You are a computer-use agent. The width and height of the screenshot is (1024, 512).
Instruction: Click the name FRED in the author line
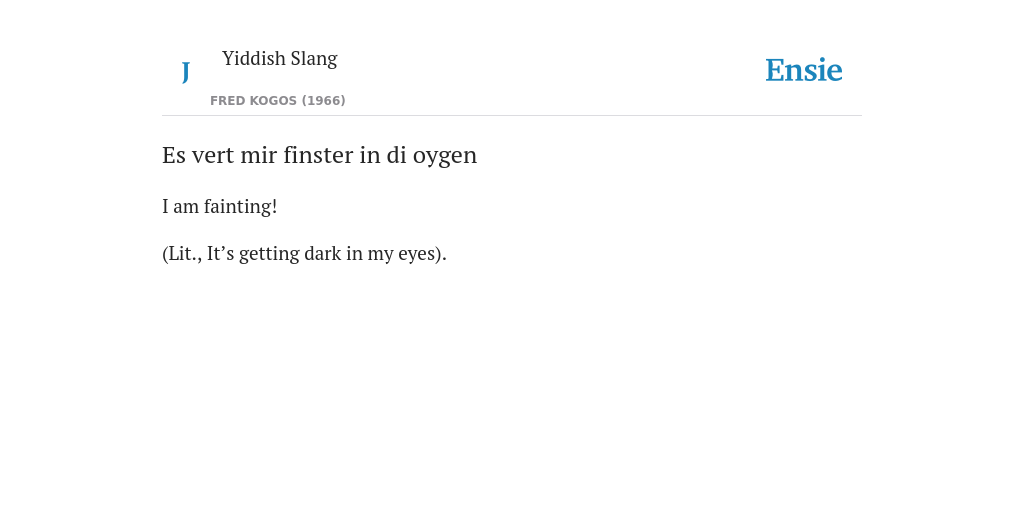227,101
